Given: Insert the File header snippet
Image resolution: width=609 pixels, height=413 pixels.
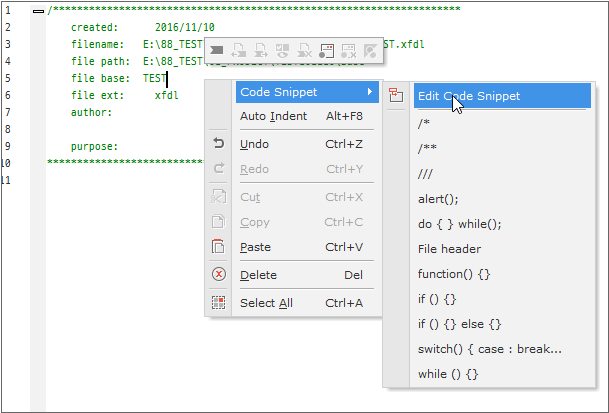Looking at the screenshot, I should click(x=449, y=249).
